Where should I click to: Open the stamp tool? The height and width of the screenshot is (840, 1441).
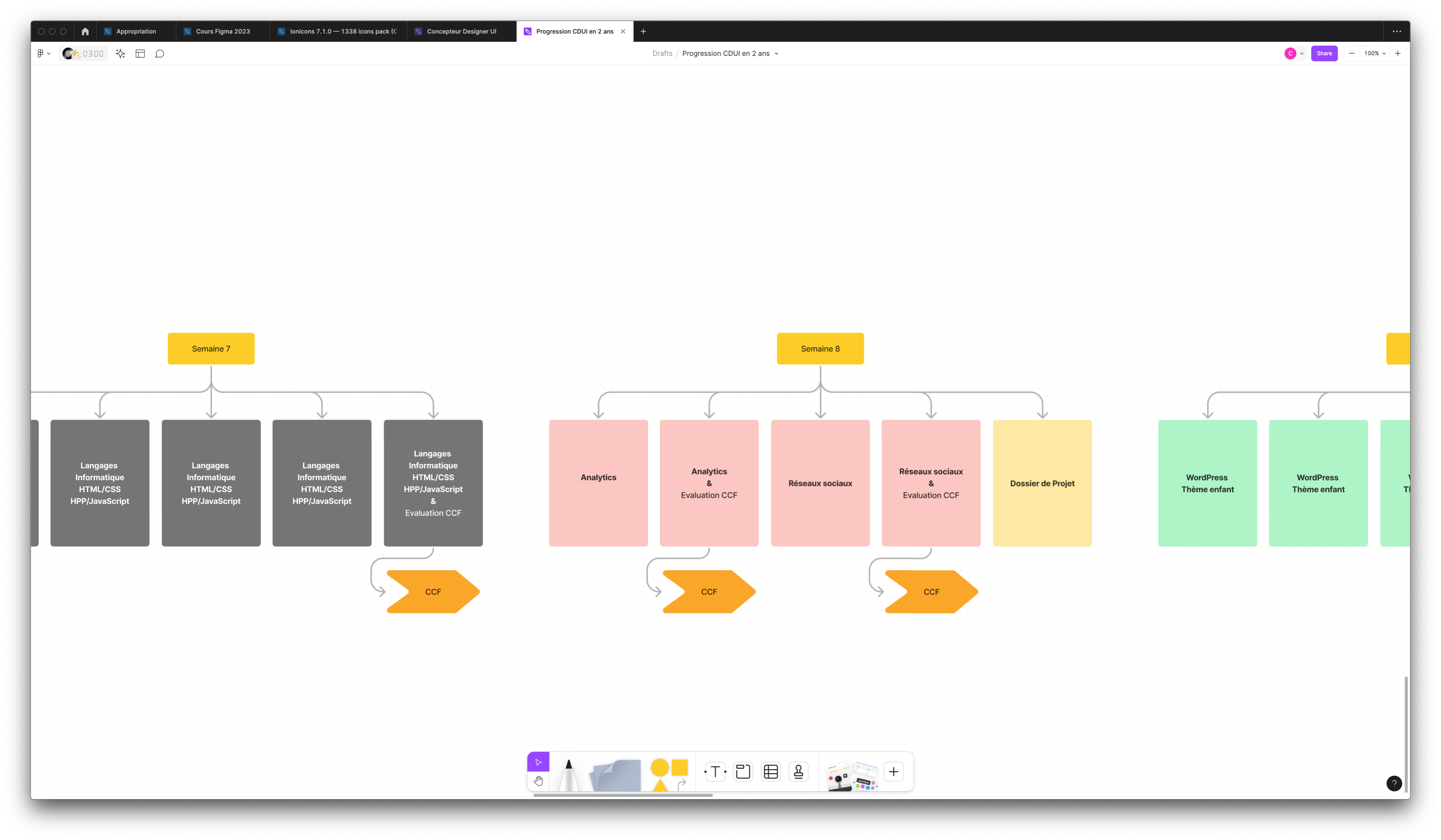click(799, 772)
